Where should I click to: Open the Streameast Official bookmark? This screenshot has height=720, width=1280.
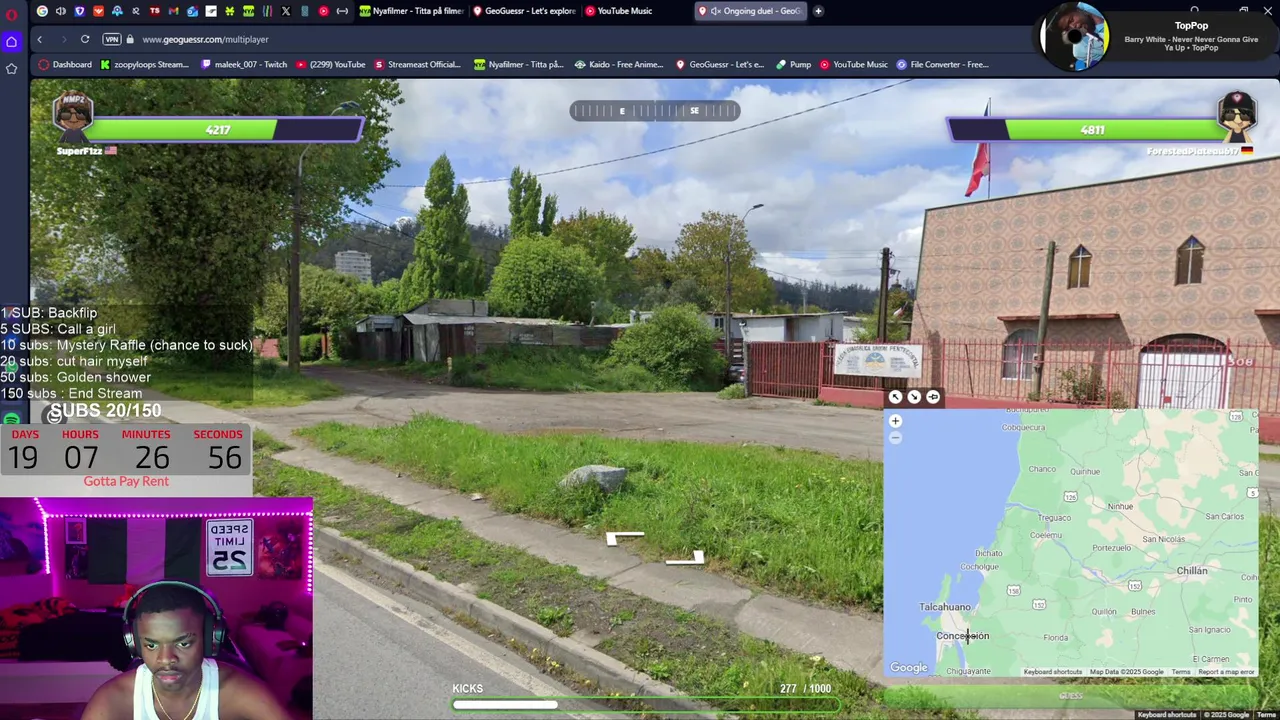(x=417, y=64)
